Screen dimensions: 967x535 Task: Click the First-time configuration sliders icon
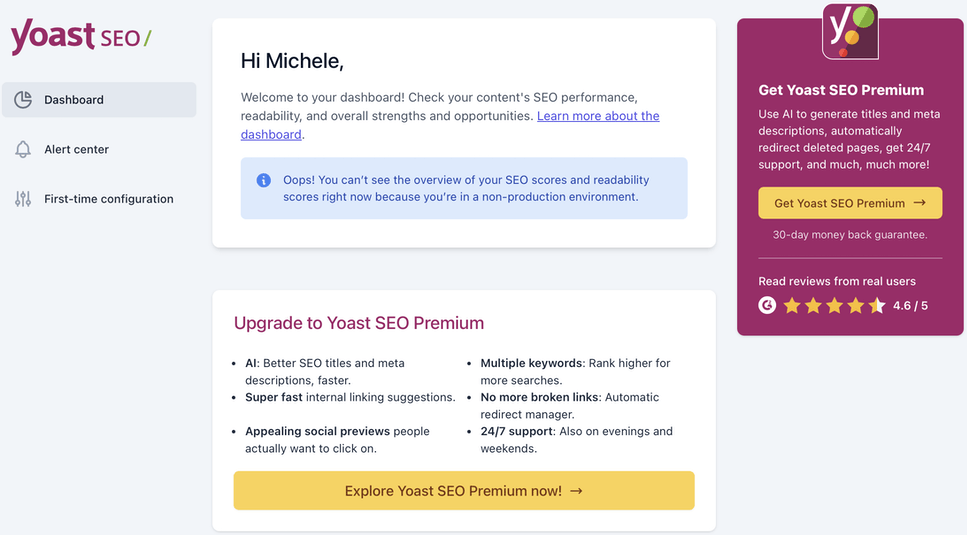(23, 199)
